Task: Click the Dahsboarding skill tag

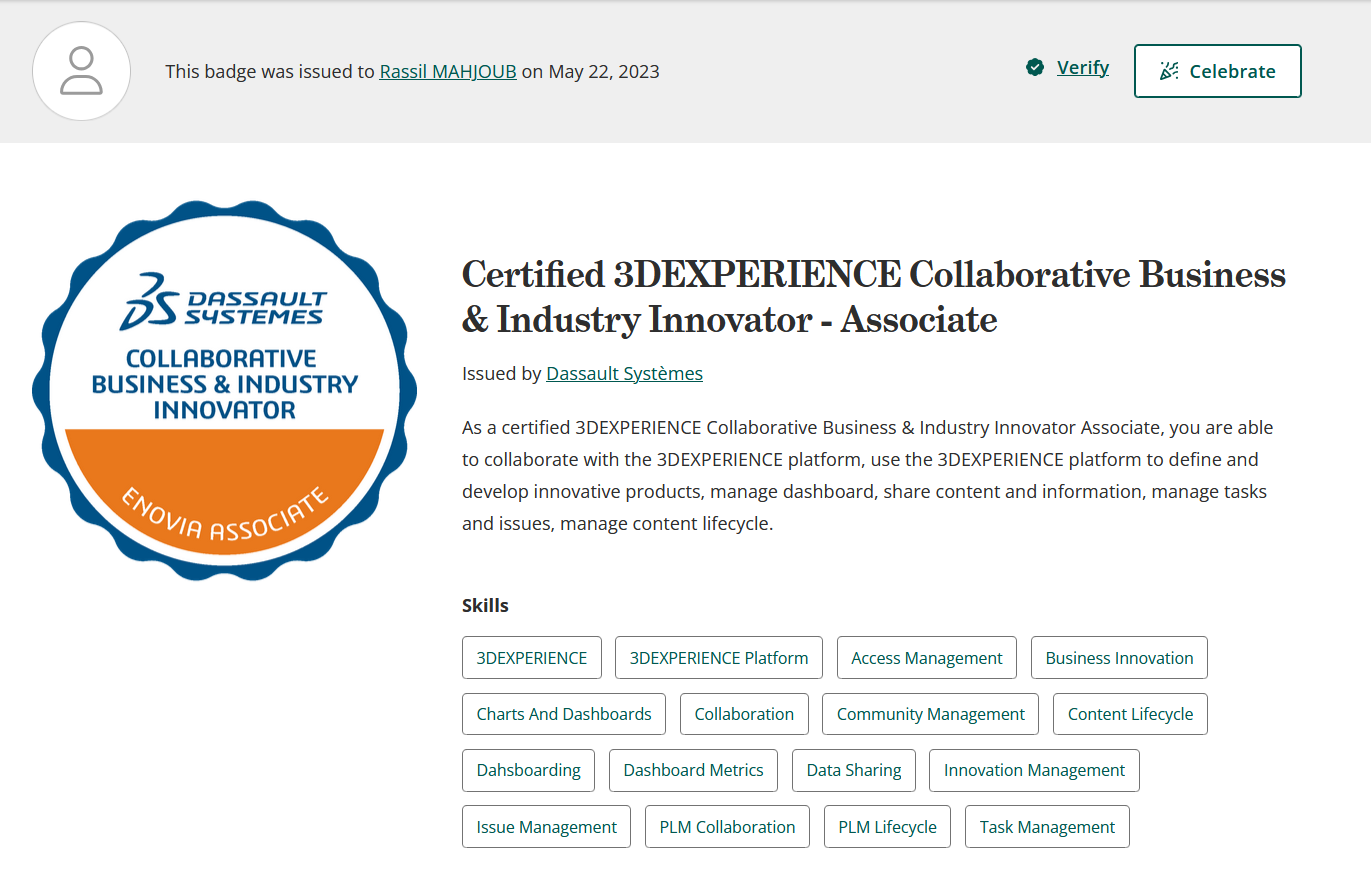Action: [x=528, y=770]
